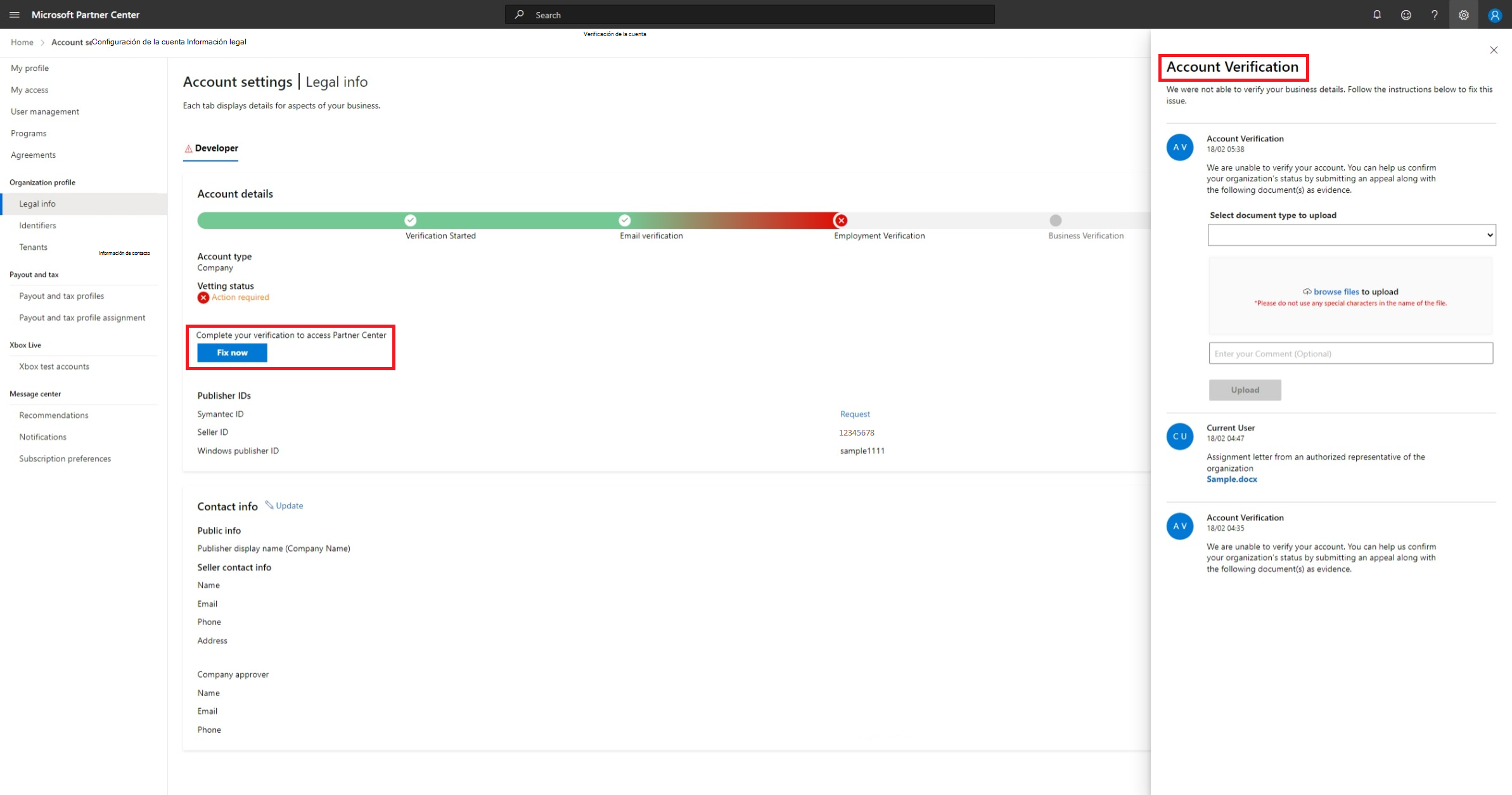Open Payout and tax profile assignment
The width and height of the screenshot is (1512, 795).
point(82,318)
